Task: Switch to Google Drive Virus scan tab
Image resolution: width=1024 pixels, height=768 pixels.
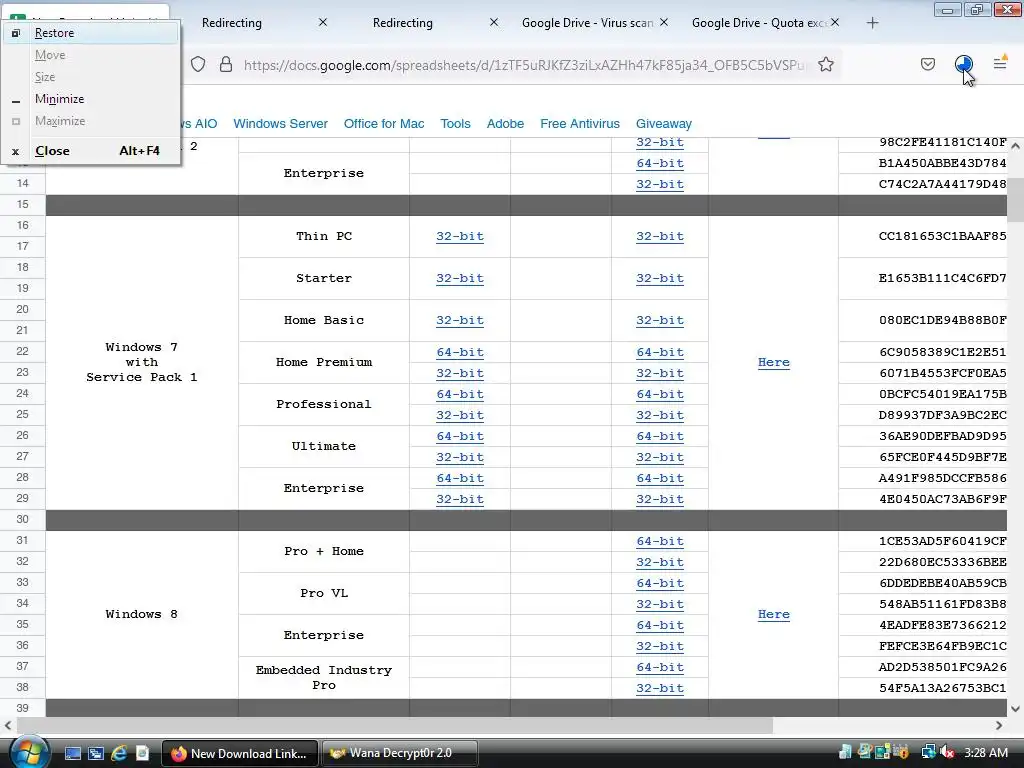Action: (x=587, y=23)
